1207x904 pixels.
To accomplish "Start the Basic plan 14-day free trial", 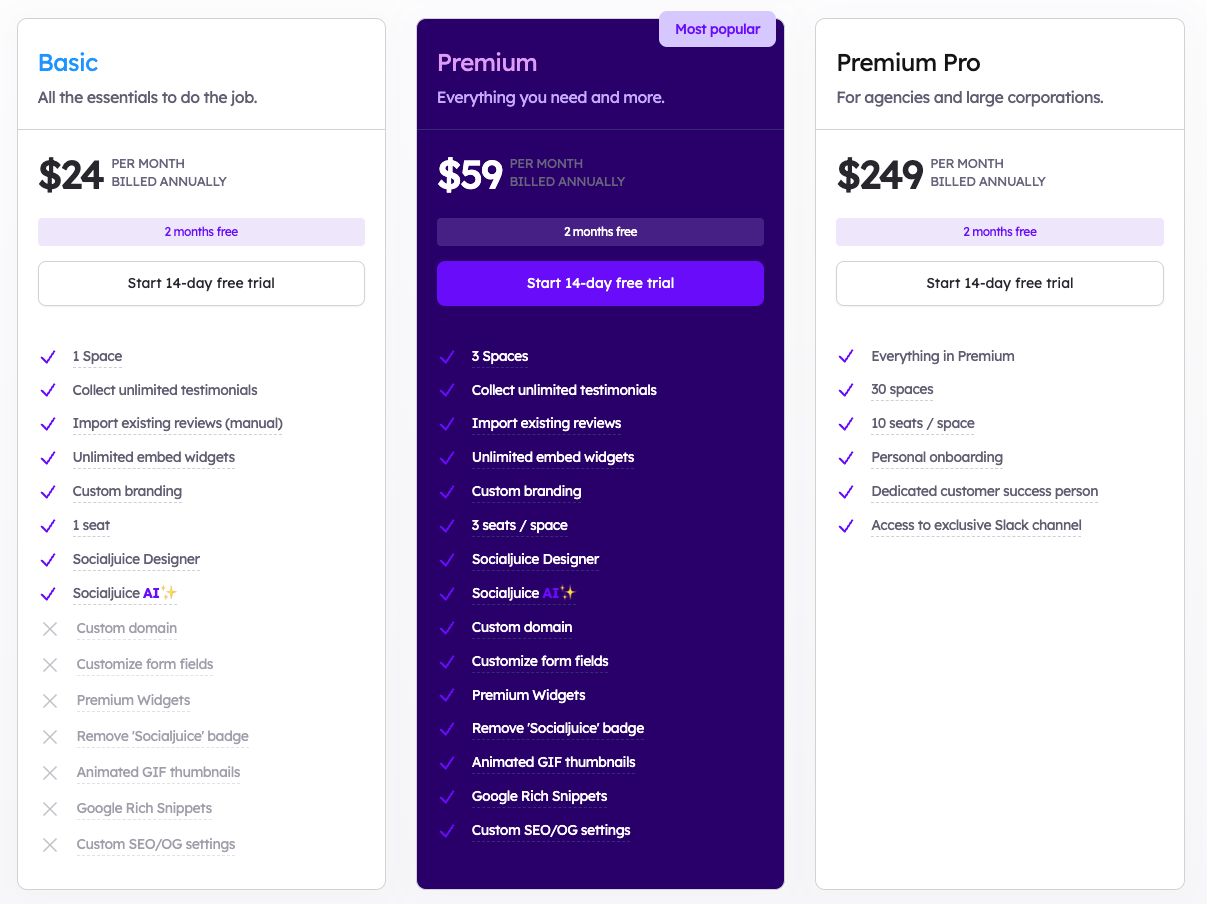I will tap(201, 283).
